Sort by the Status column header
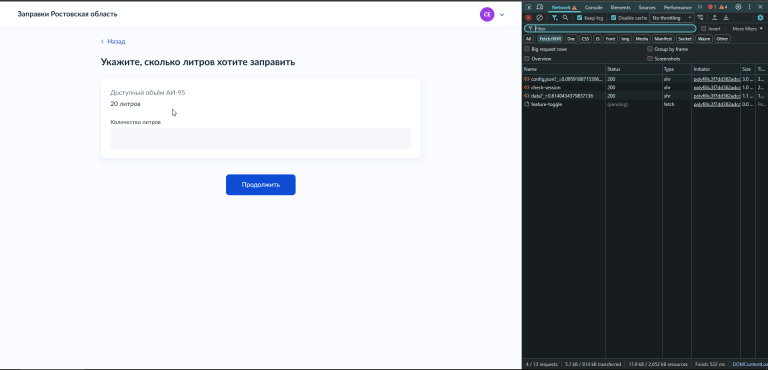 634,69
